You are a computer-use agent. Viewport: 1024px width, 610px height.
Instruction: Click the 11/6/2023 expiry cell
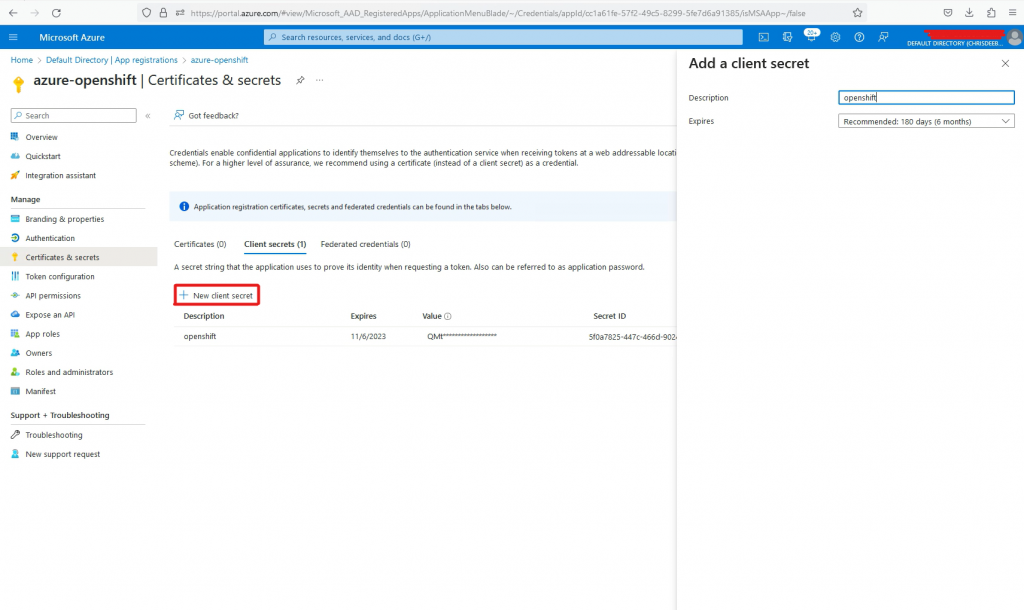pos(368,336)
